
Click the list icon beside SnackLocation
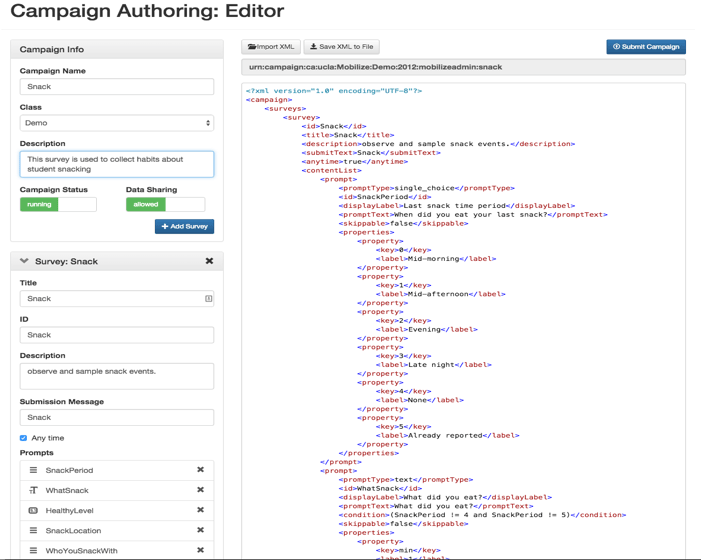click(x=33, y=530)
